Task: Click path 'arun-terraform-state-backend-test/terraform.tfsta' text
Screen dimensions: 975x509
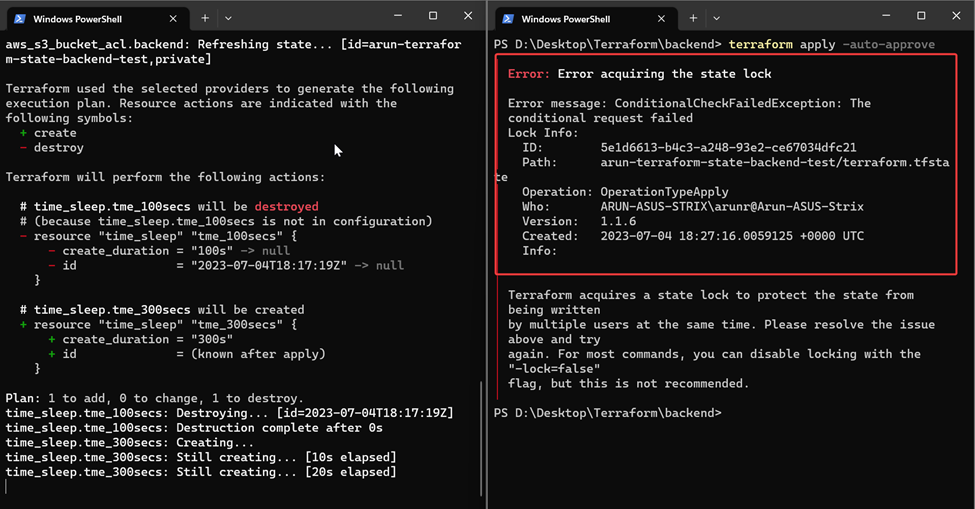Action: (775, 162)
